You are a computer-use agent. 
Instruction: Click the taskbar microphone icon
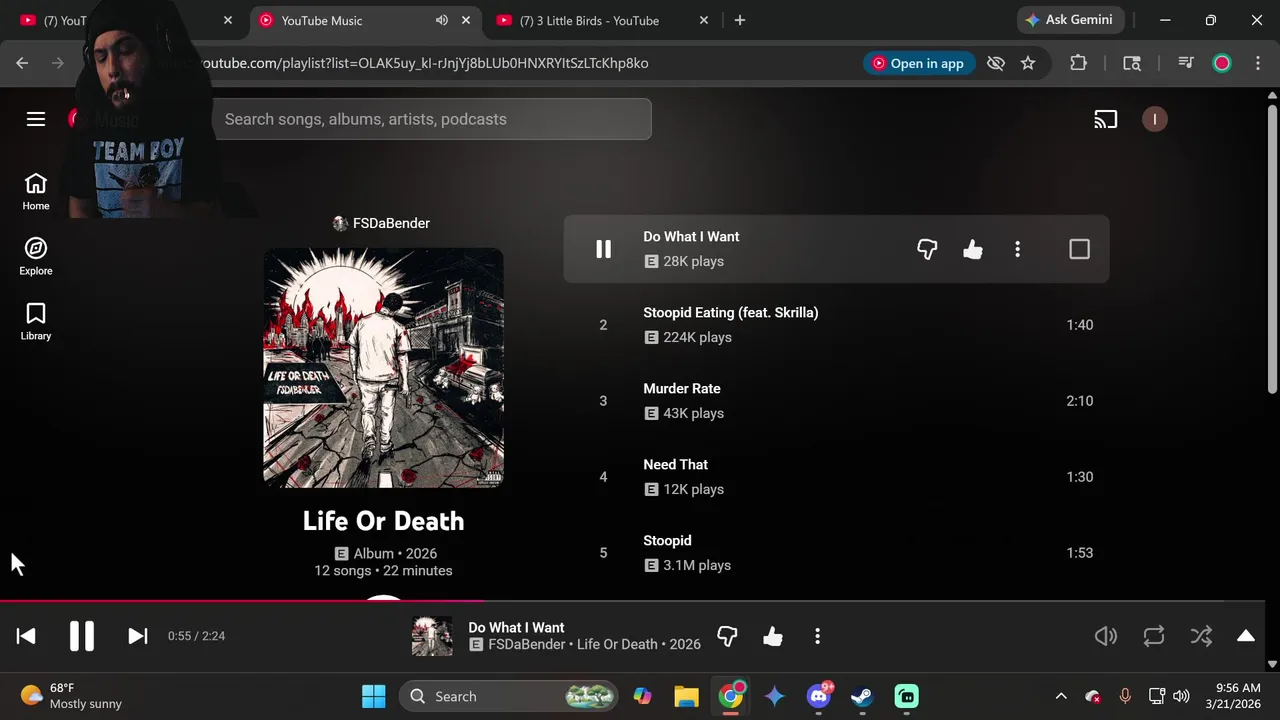click(1125, 696)
